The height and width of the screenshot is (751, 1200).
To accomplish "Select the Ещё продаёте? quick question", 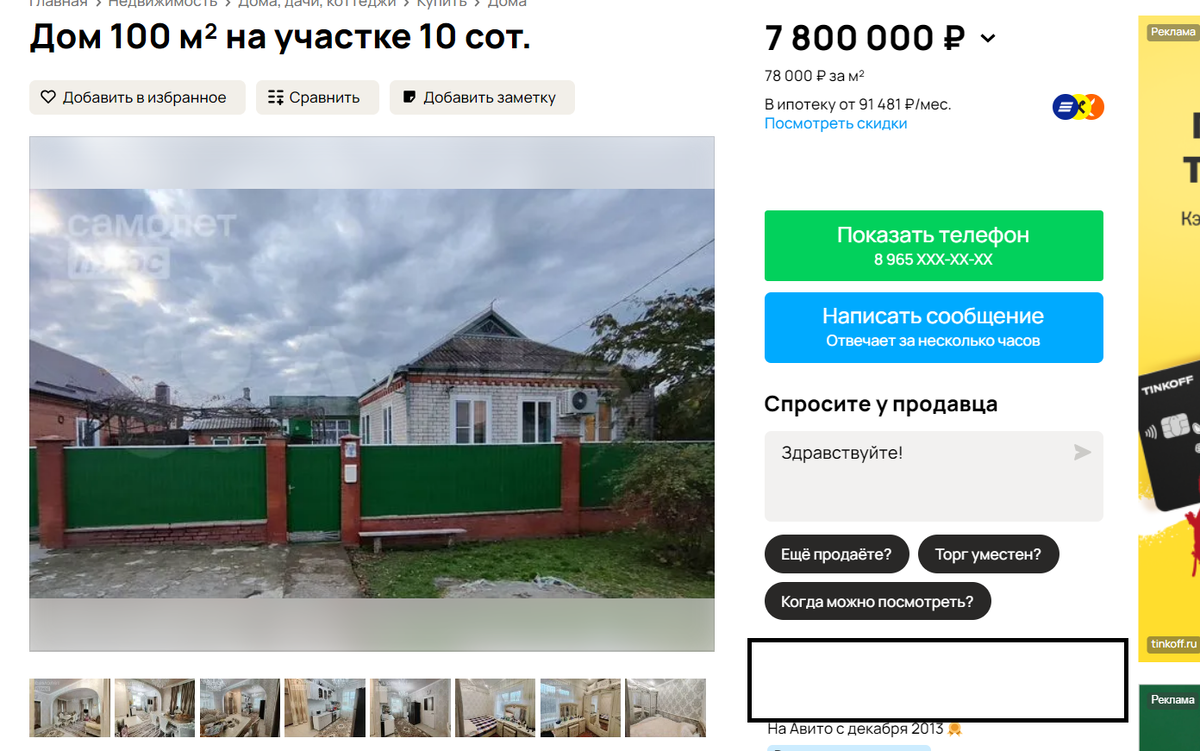I will (836, 554).
